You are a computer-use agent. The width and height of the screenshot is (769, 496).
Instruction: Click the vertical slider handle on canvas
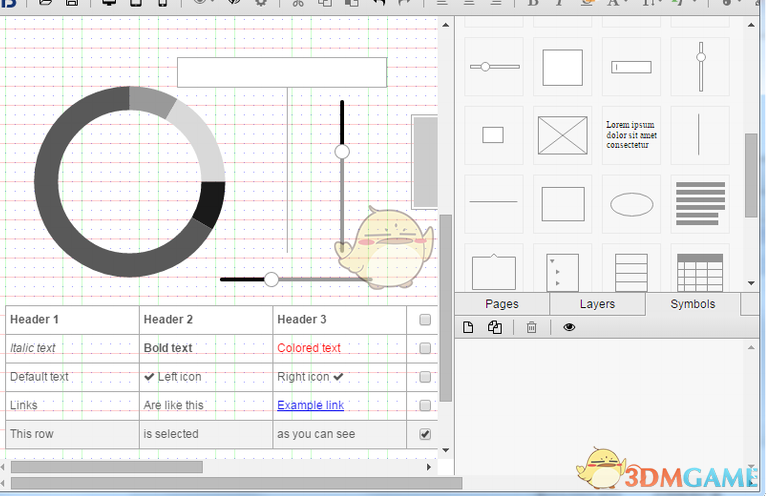(x=342, y=152)
